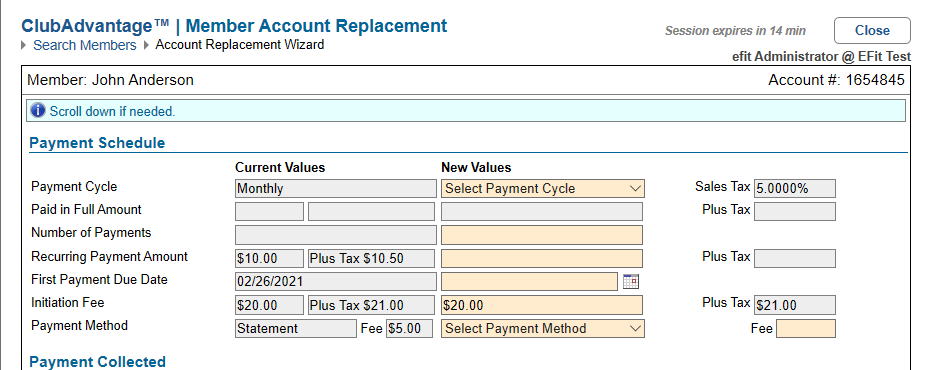
Task: Click the Payment Method row label
Action: tap(80, 325)
